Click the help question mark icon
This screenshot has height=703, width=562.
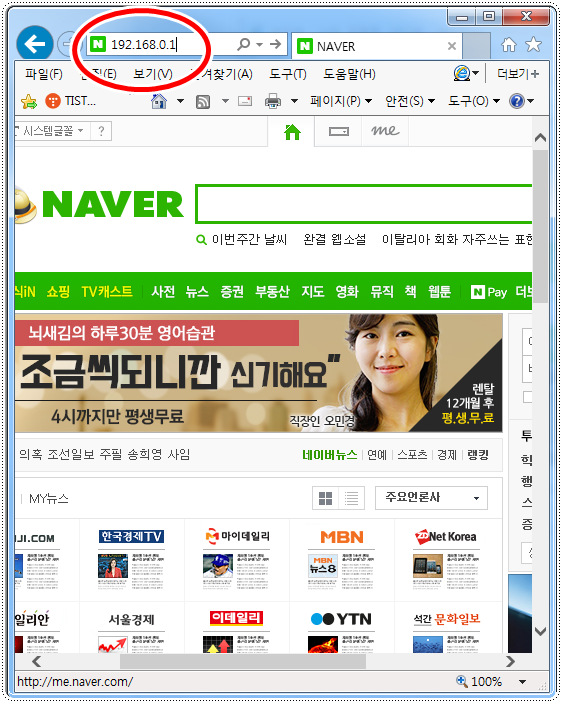[517, 101]
